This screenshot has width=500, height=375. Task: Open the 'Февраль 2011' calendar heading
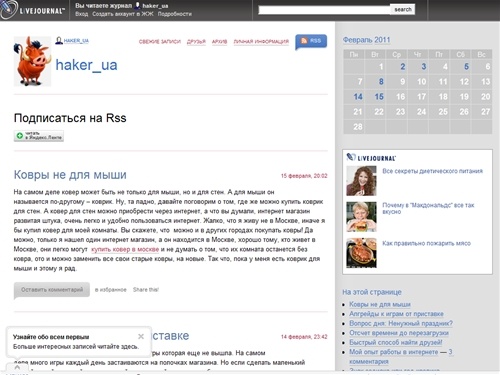(366, 40)
